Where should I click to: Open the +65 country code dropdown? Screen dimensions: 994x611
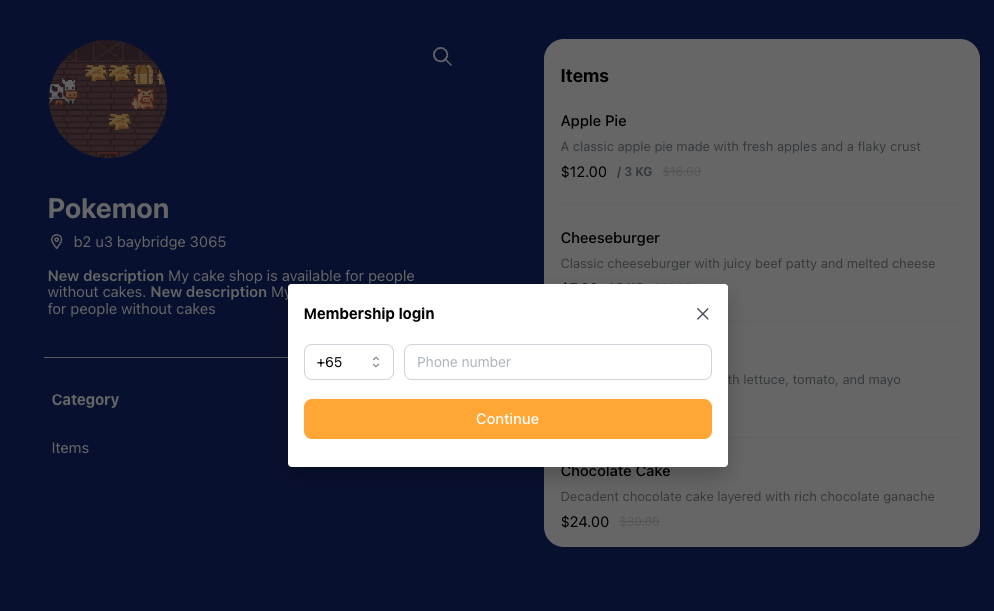tap(349, 362)
